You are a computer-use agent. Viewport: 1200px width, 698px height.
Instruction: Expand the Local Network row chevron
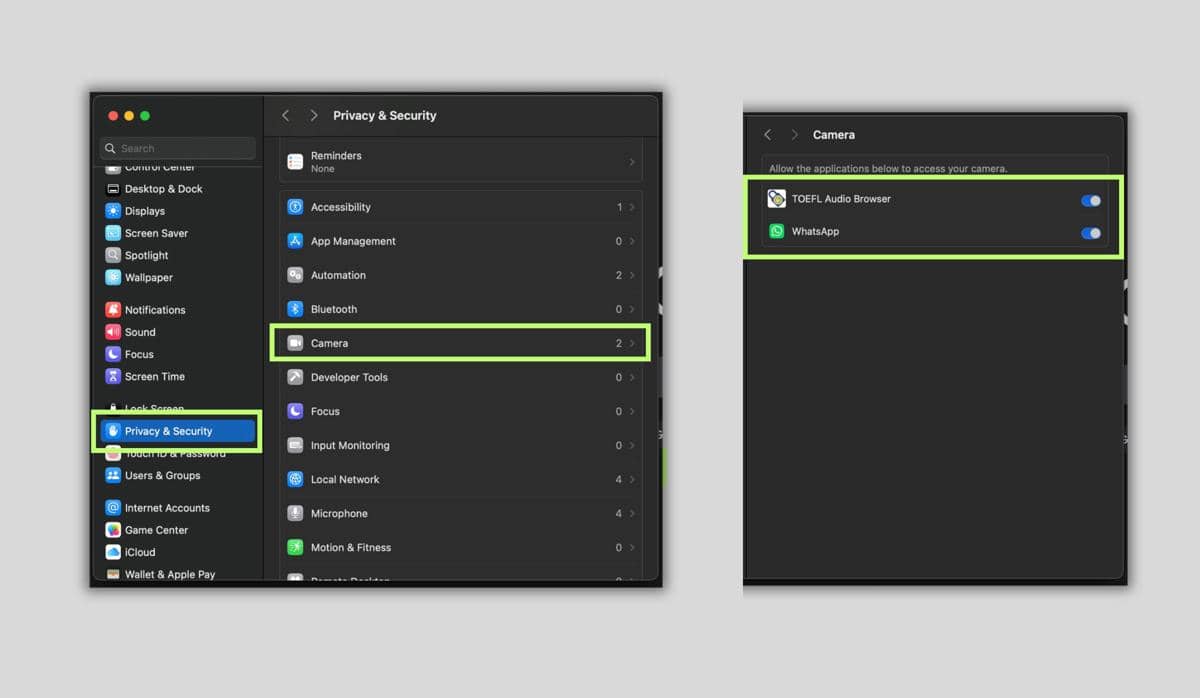(x=632, y=479)
